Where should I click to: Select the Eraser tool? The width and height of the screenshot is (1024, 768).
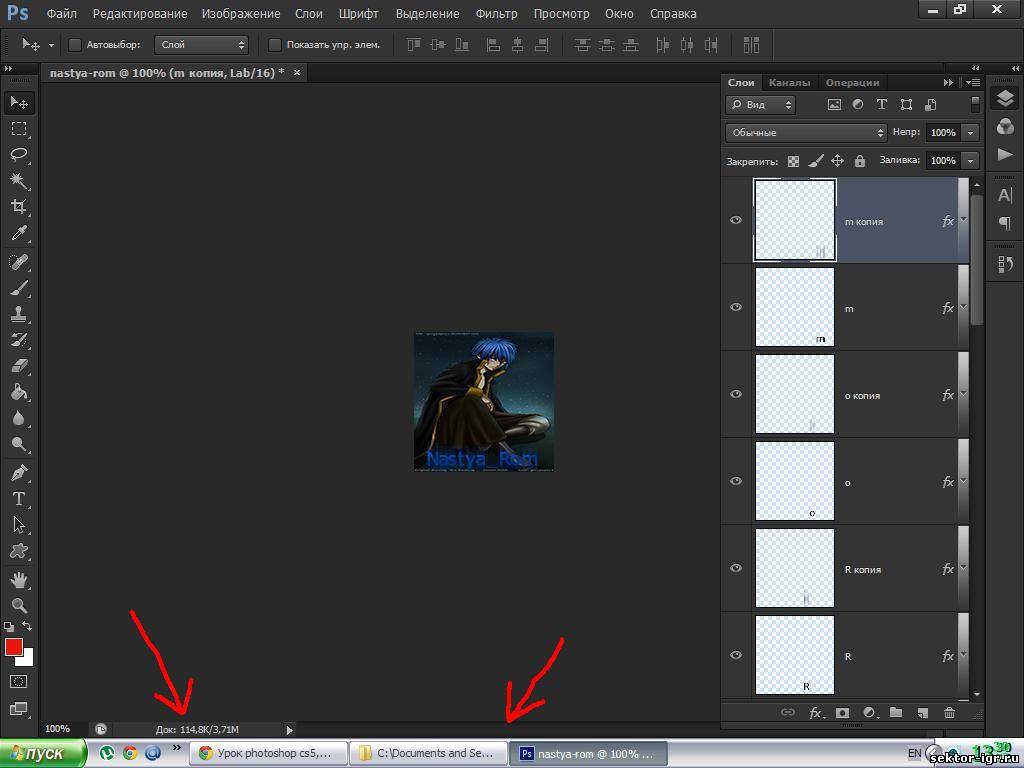point(19,366)
